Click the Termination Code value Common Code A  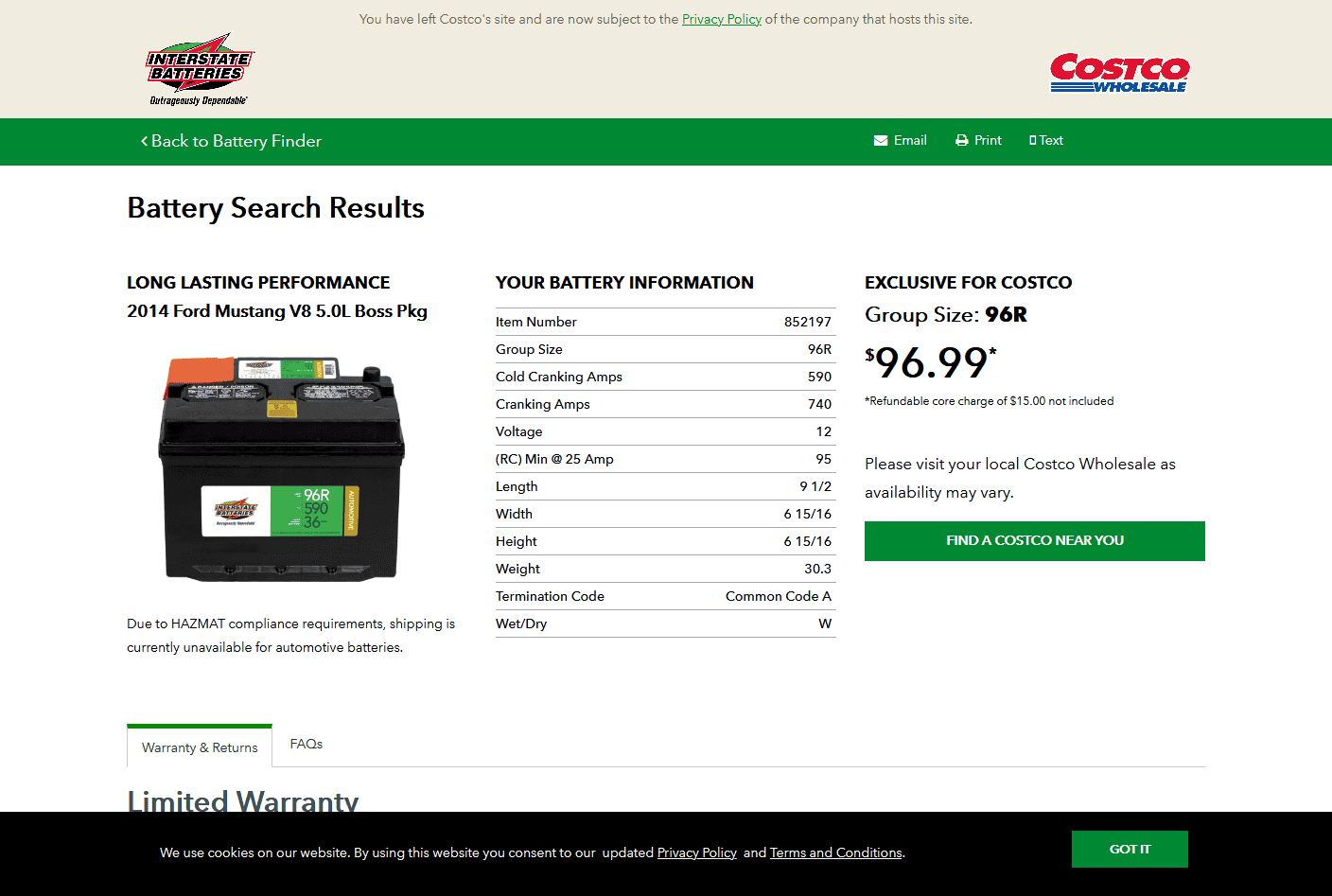[x=779, y=596]
